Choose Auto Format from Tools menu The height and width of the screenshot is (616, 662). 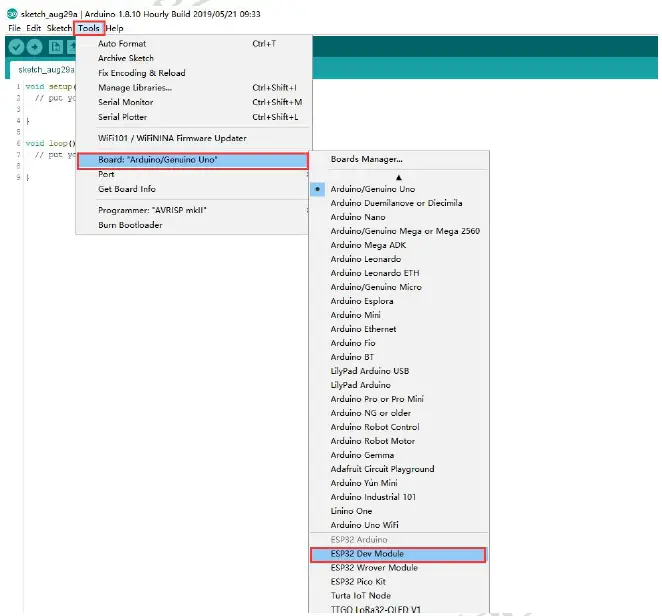[x=193, y=43]
